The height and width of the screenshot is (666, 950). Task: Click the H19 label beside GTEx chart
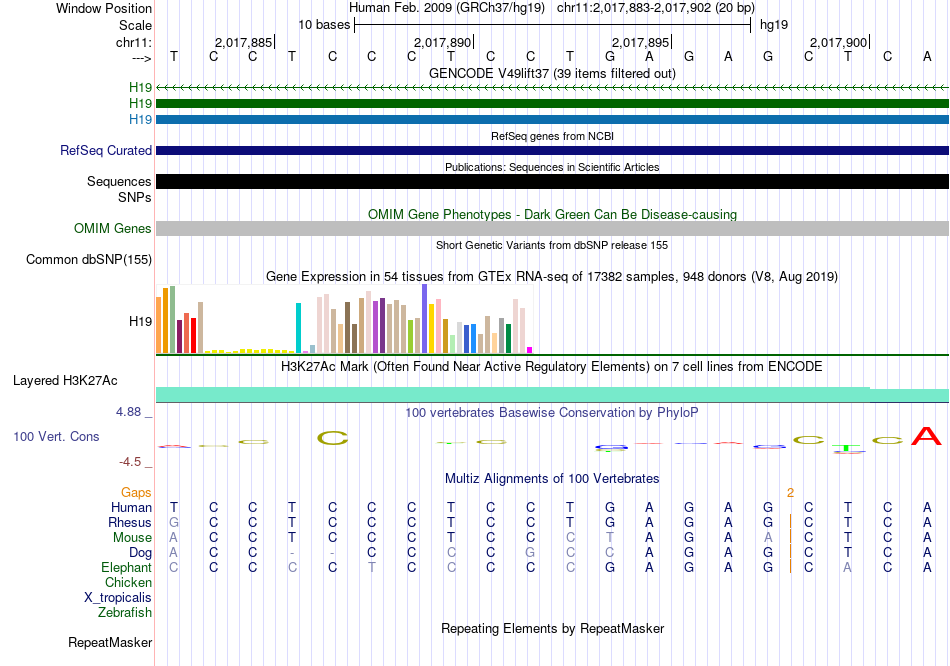coord(140,321)
